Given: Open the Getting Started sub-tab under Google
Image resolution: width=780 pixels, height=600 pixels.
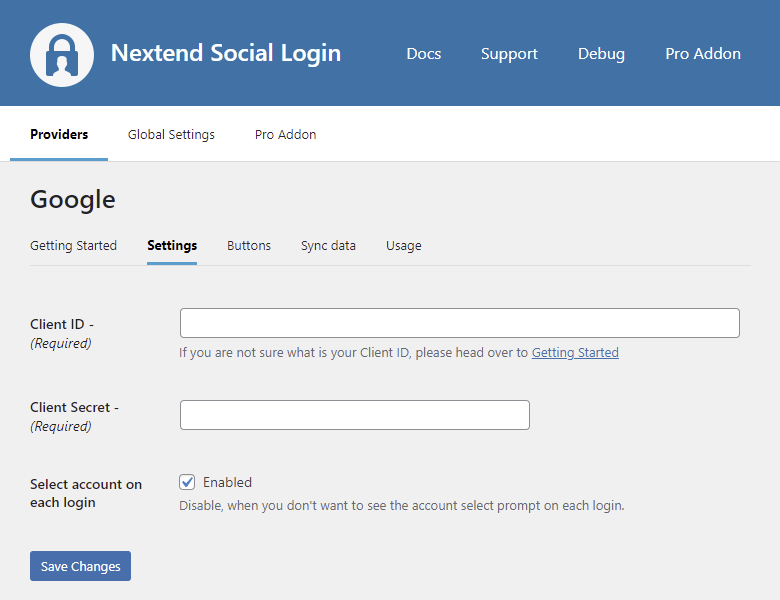Looking at the screenshot, I should [73, 245].
